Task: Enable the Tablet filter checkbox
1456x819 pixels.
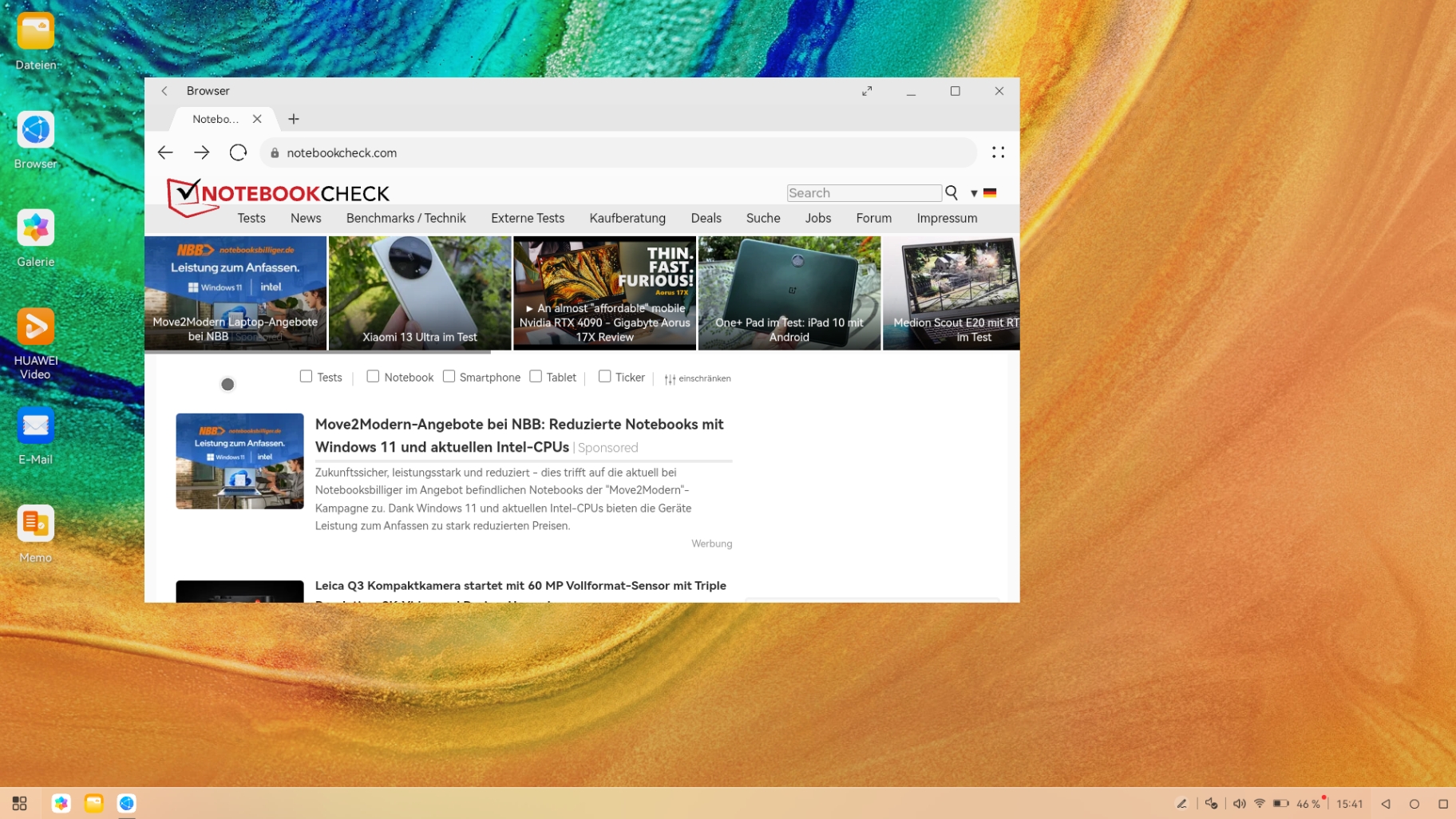Action: coord(536,376)
